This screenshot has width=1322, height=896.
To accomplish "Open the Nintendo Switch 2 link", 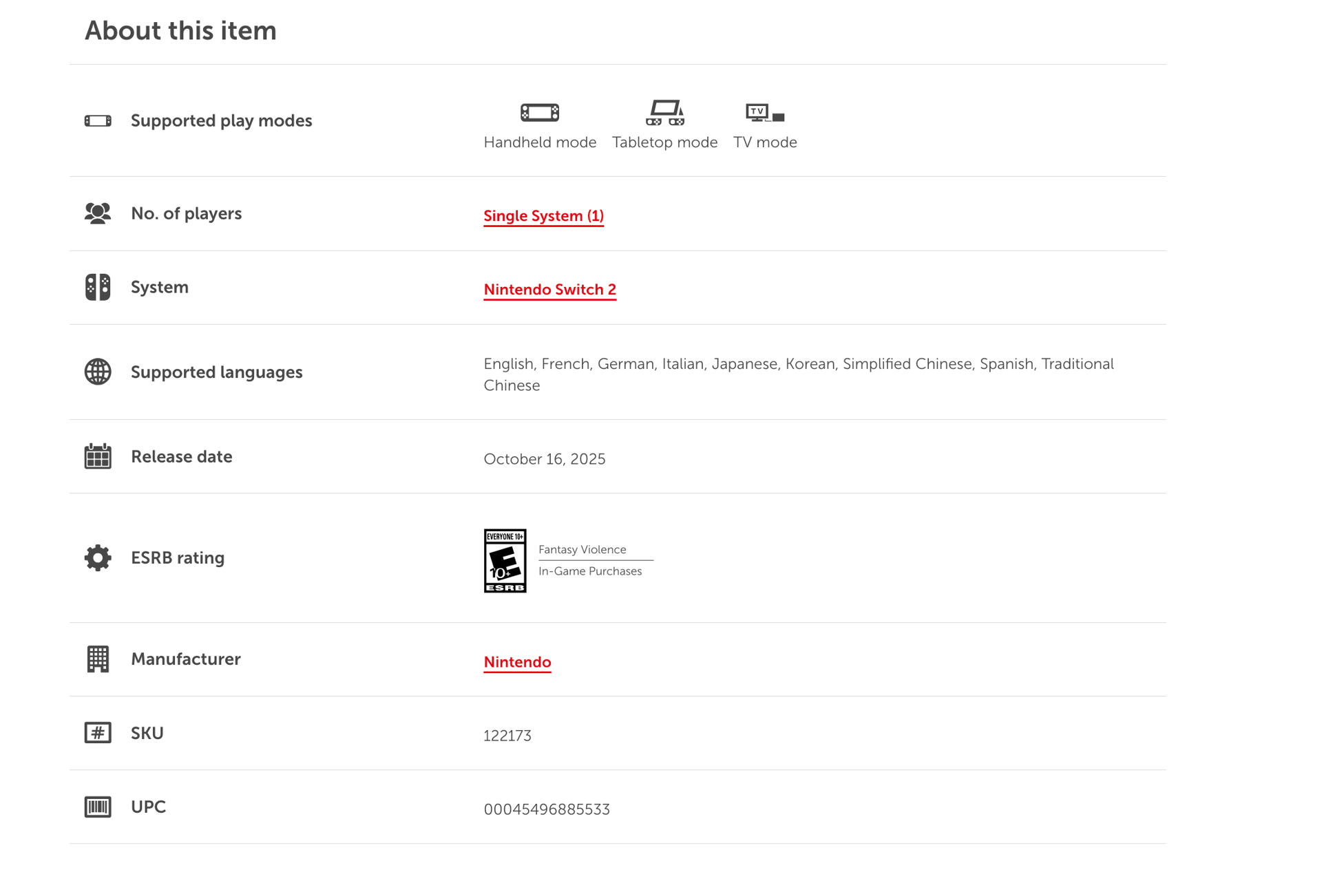I will (x=549, y=290).
